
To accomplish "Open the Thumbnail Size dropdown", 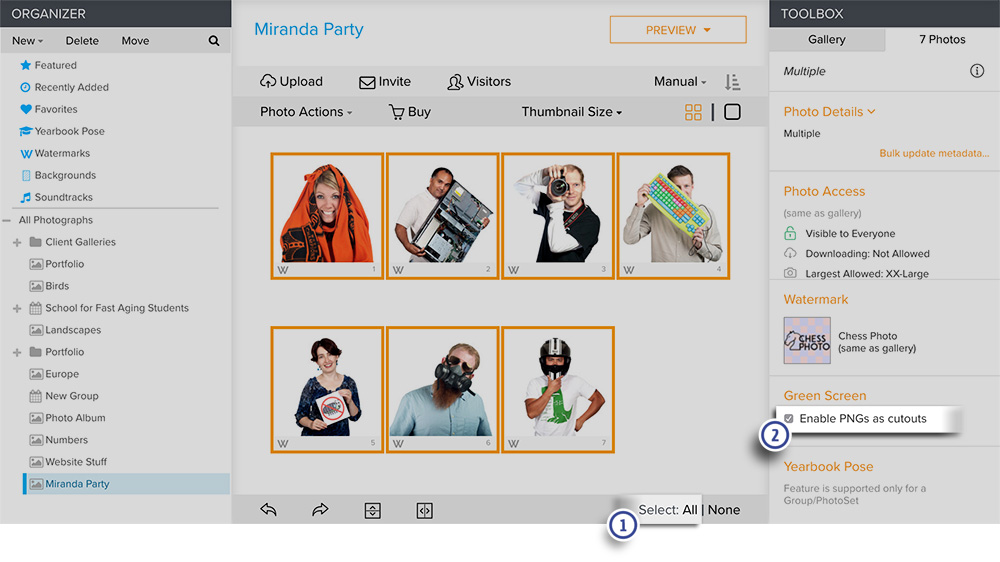I will coord(571,112).
